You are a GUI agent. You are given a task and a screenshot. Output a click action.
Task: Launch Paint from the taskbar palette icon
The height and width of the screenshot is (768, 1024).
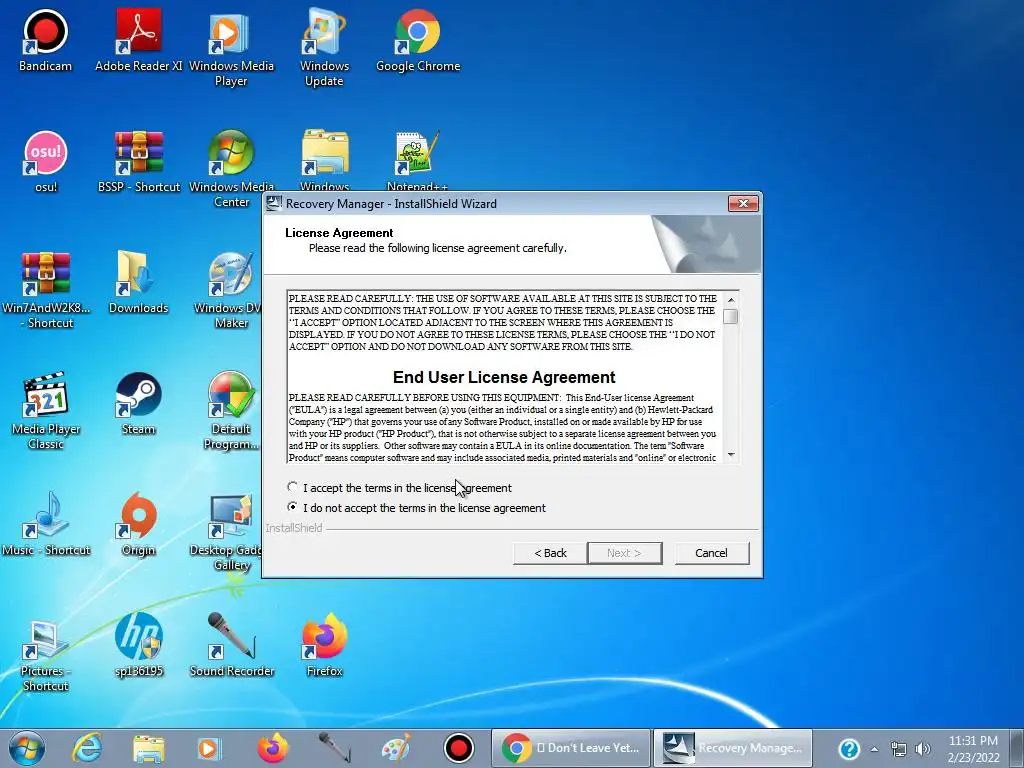pos(396,748)
